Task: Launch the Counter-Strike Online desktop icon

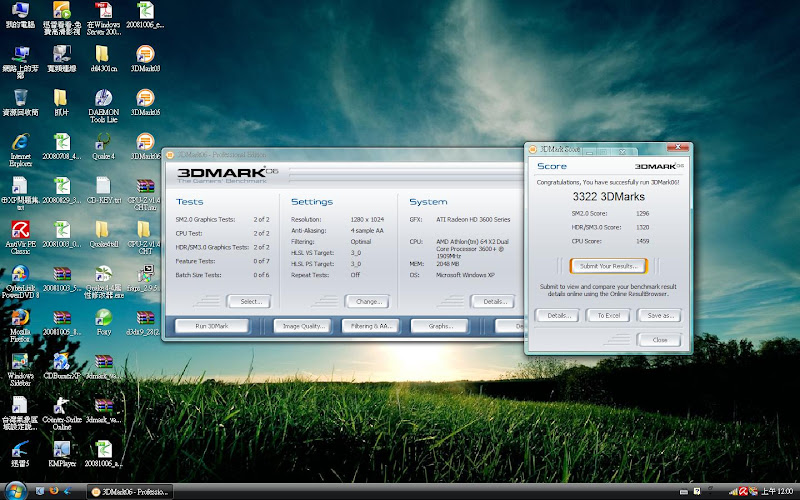Action: (x=61, y=406)
